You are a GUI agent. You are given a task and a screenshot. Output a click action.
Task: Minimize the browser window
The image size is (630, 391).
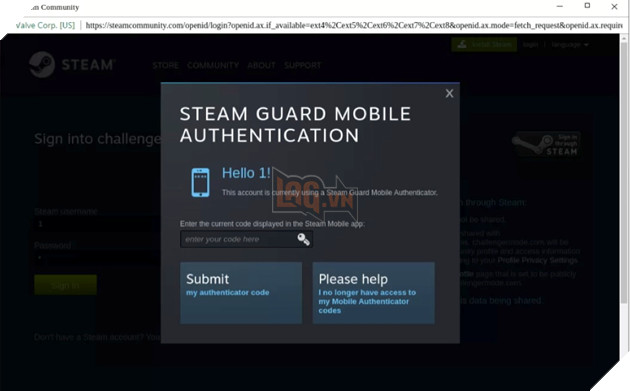560,6
